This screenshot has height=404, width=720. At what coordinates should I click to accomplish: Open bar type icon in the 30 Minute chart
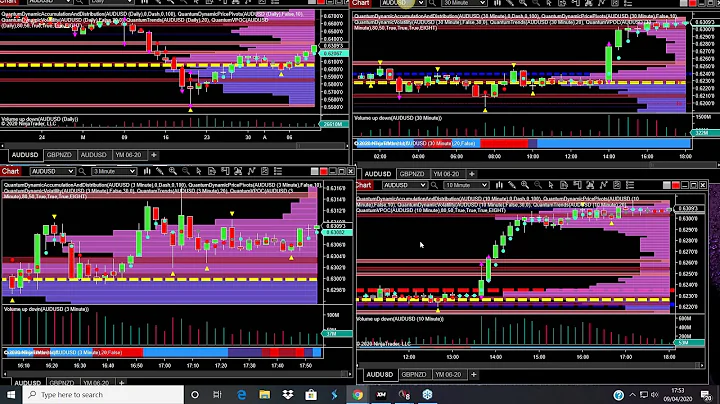click(497, 3)
